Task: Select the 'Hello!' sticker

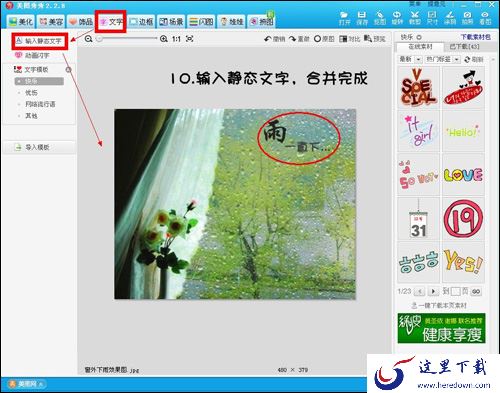Action: (463, 131)
